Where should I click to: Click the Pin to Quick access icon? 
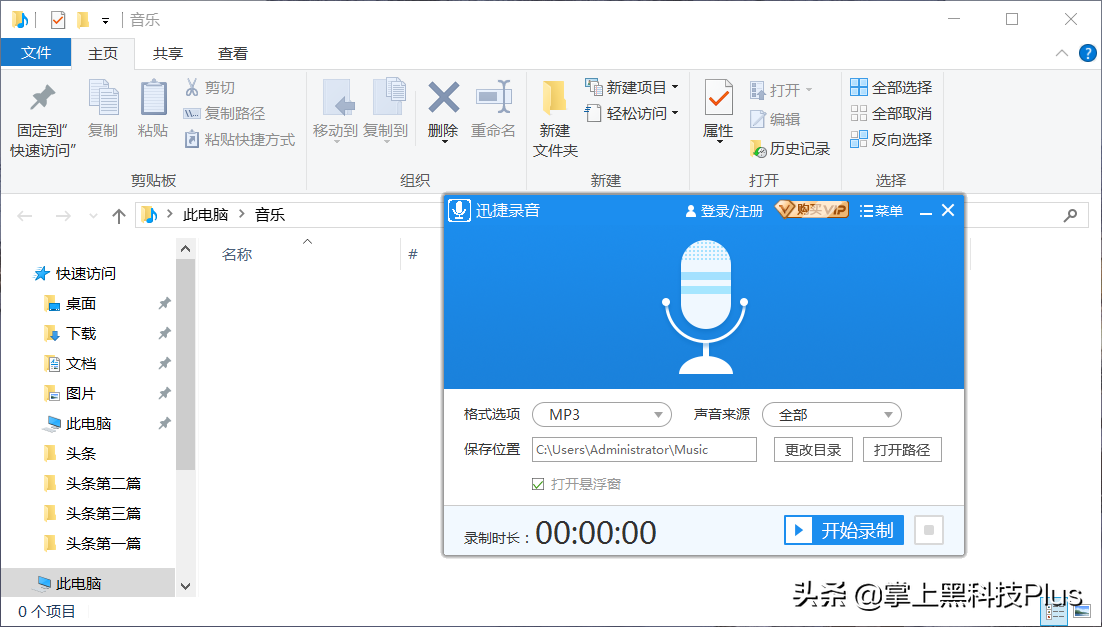(x=42, y=98)
